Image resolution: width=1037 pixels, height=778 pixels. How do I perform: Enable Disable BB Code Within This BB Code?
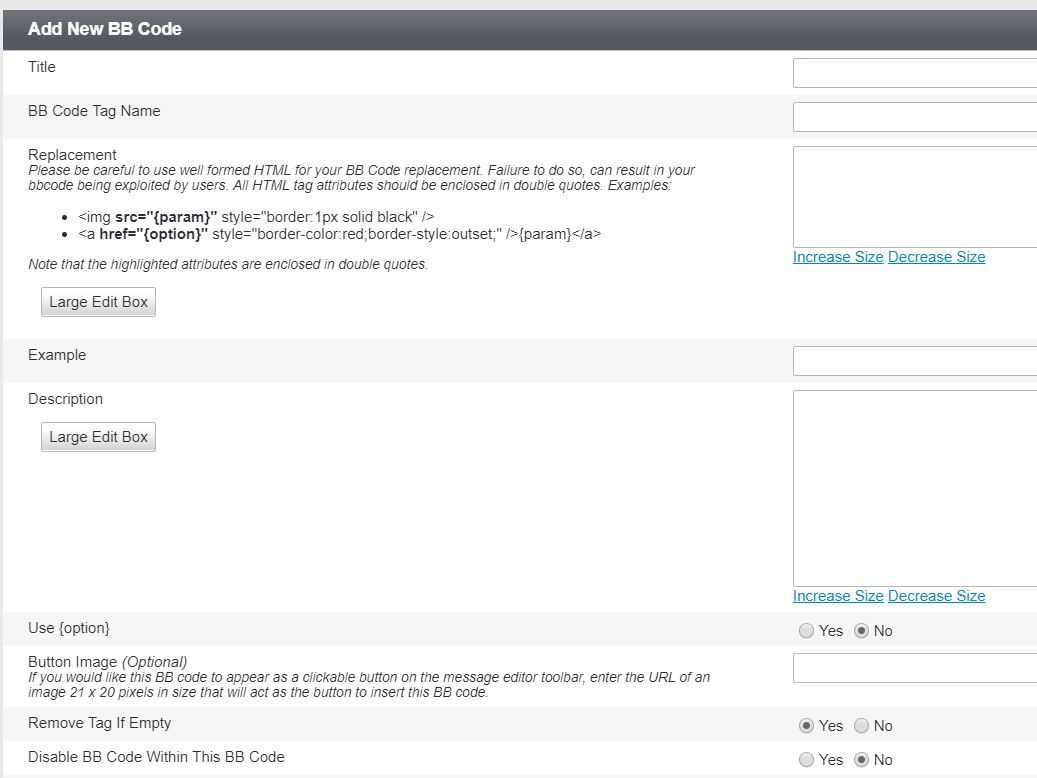coord(806,760)
